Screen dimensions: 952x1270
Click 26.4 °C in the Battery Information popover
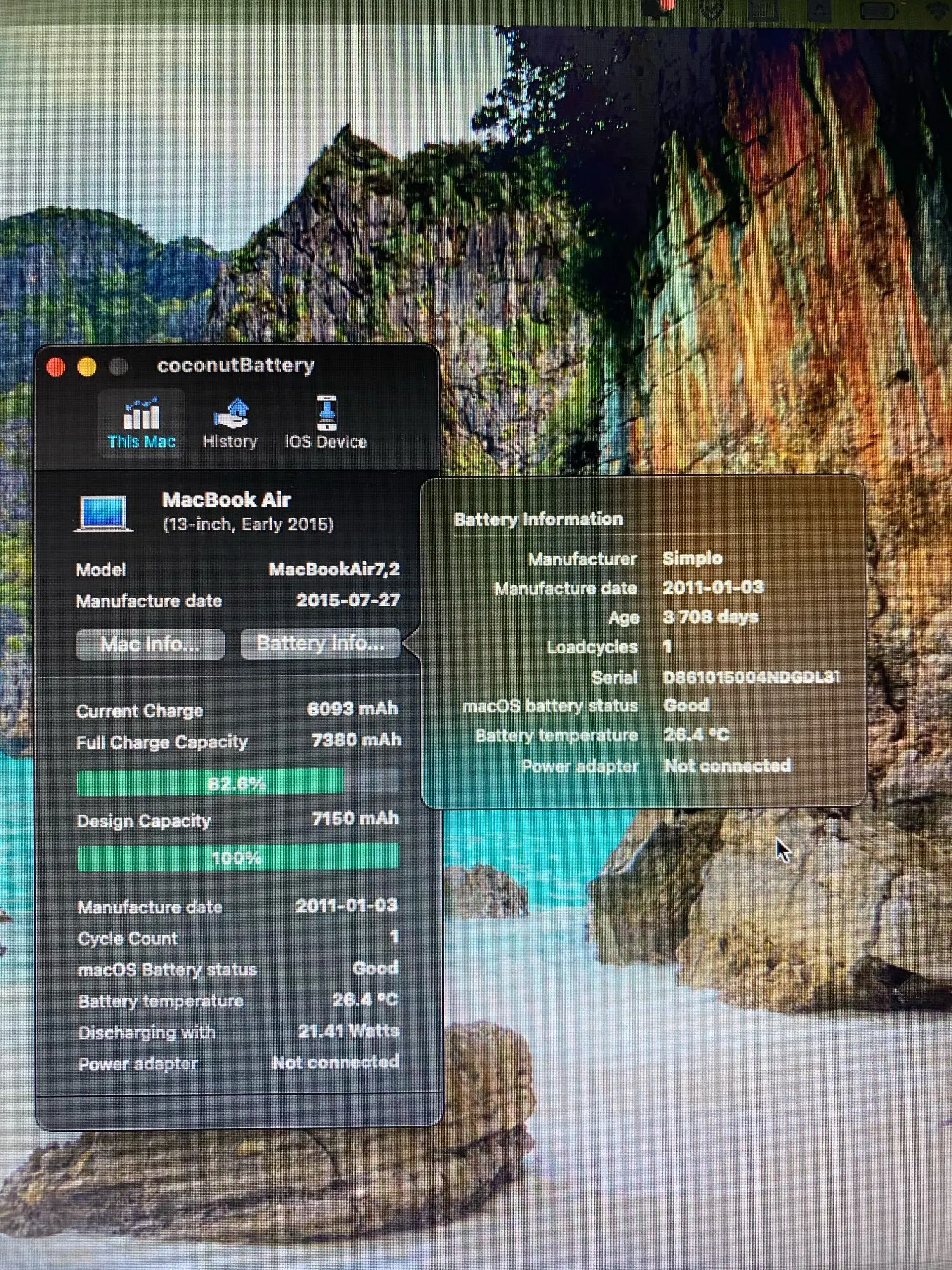(x=696, y=735)
